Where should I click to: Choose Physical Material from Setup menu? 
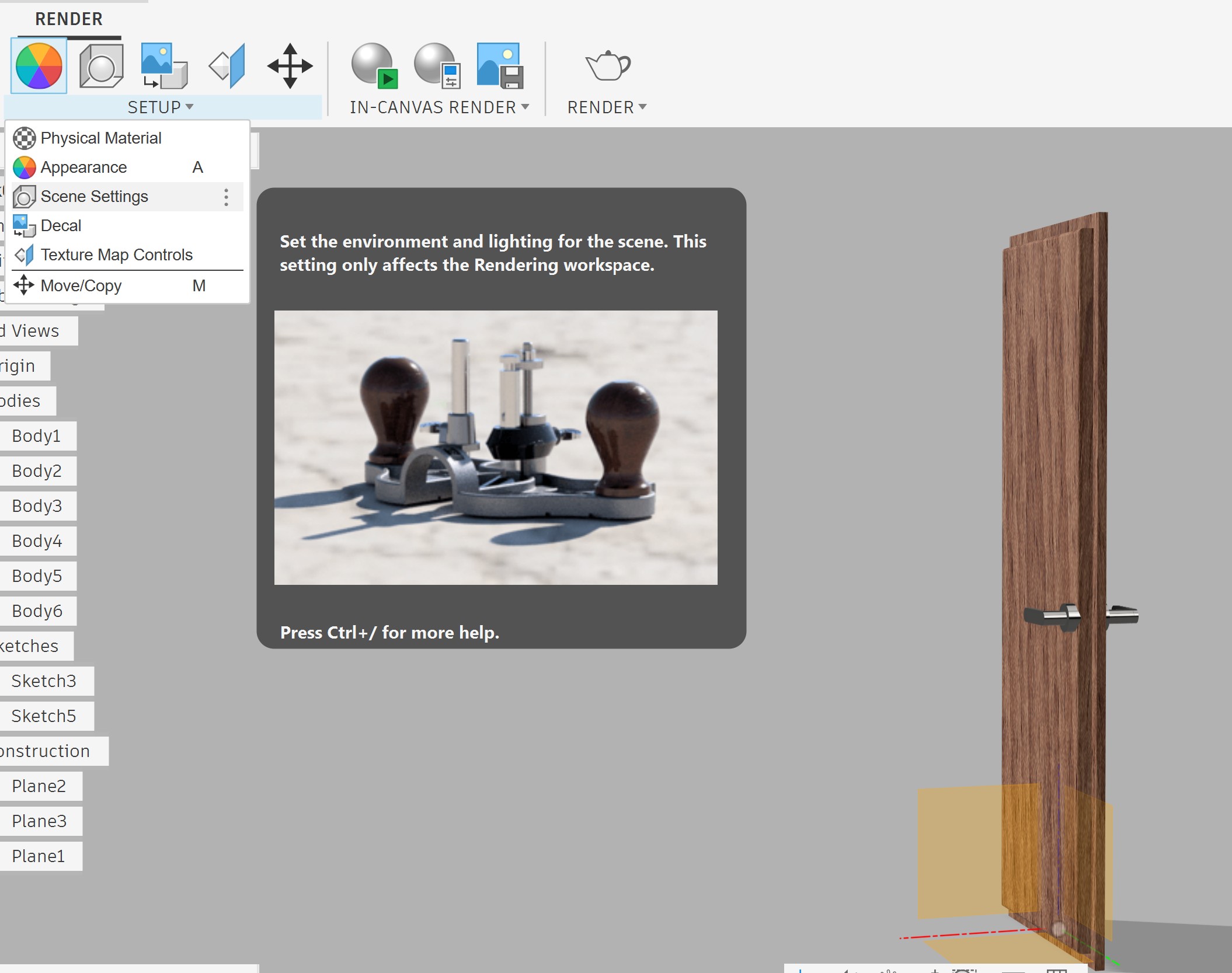[x=100, y=138]
